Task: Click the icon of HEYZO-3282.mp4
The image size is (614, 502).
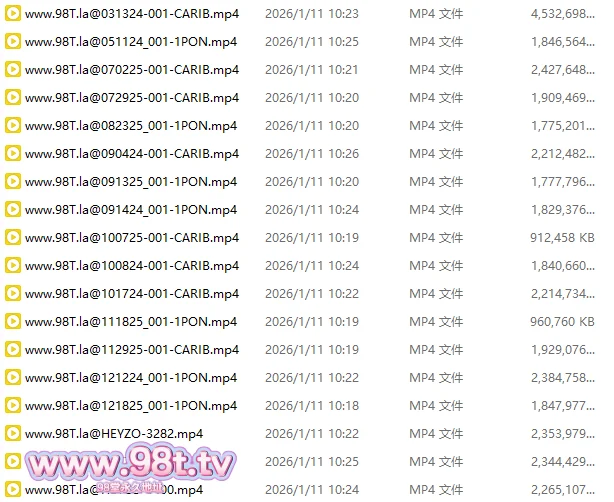Action: point(13,433)
